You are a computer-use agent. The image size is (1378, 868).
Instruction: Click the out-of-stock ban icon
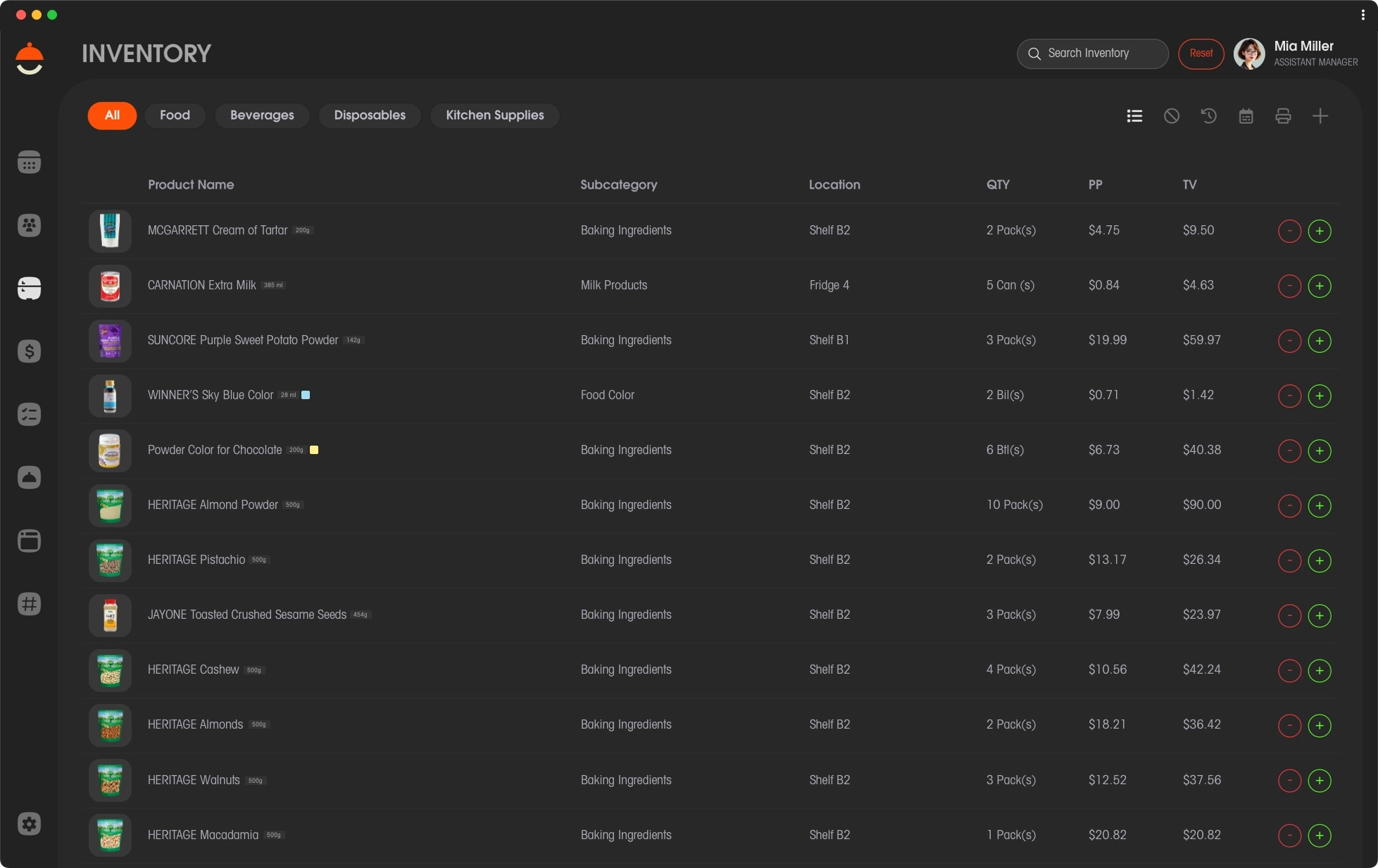[1172, 116]
